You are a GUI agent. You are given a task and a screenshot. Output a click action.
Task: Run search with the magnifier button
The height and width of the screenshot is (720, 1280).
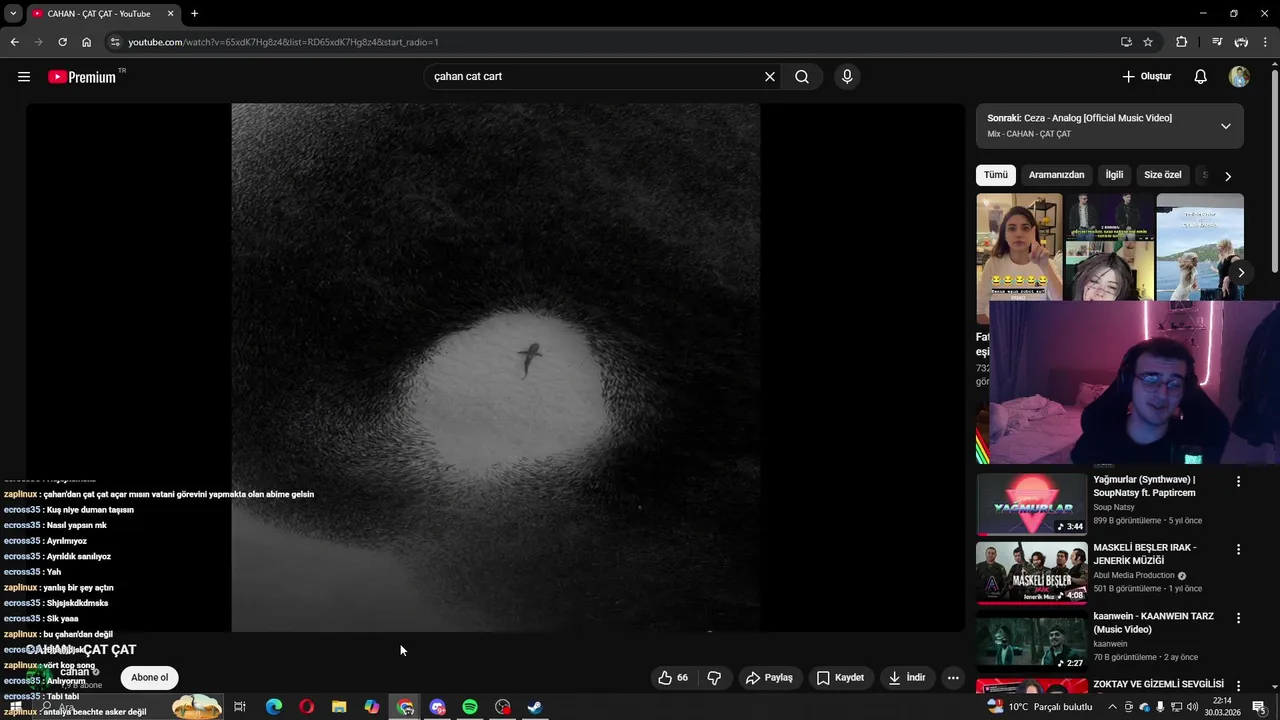(x=802, y=77)
